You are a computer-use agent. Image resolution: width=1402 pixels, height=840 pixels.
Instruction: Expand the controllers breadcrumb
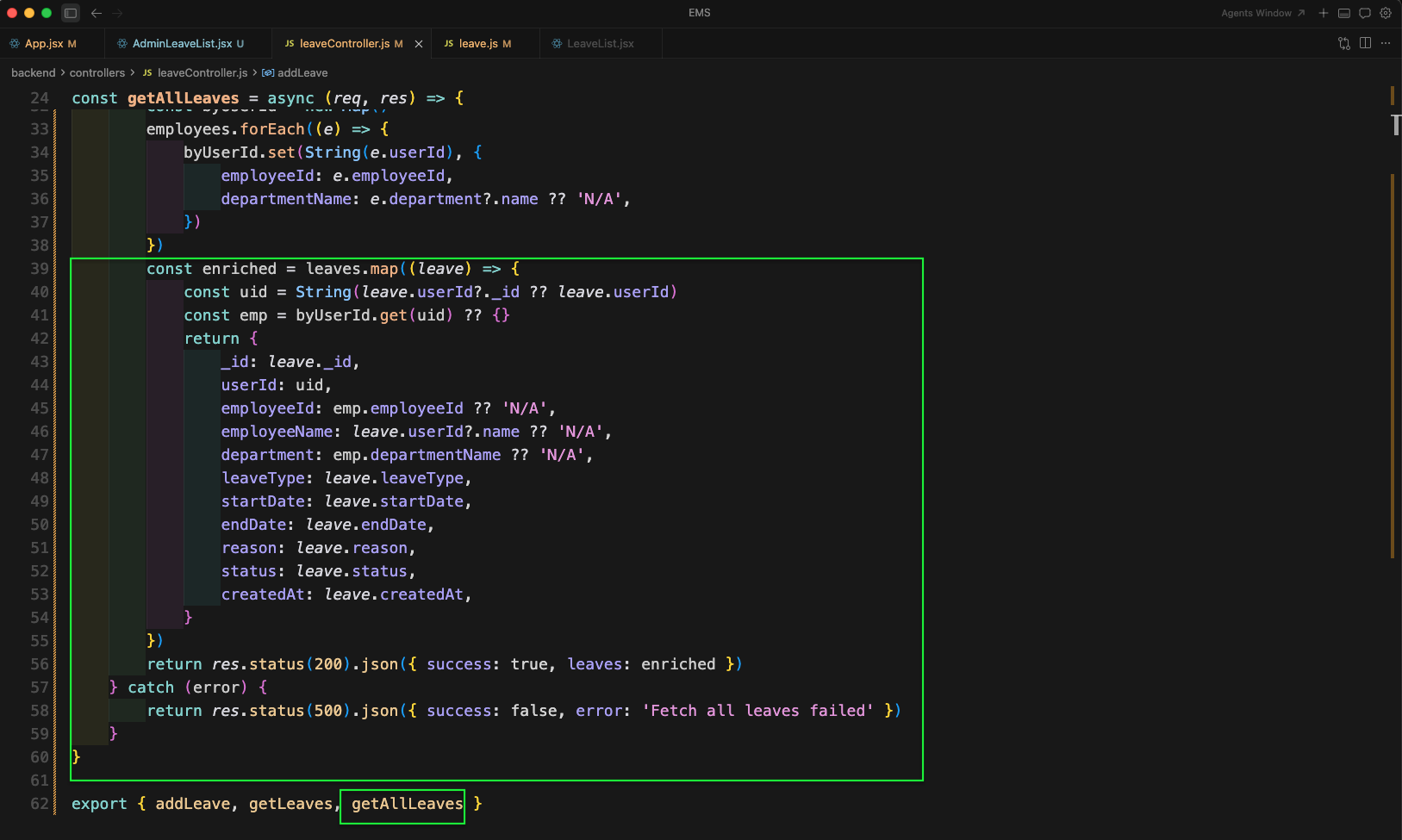[x=97, y=73]
